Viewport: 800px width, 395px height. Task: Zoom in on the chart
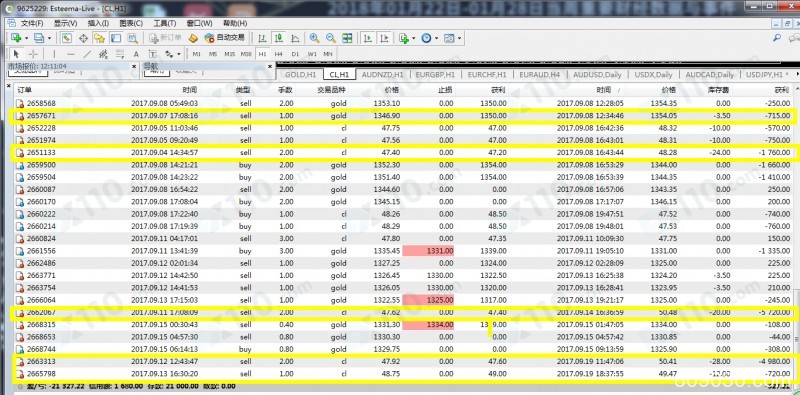(314, 38)
